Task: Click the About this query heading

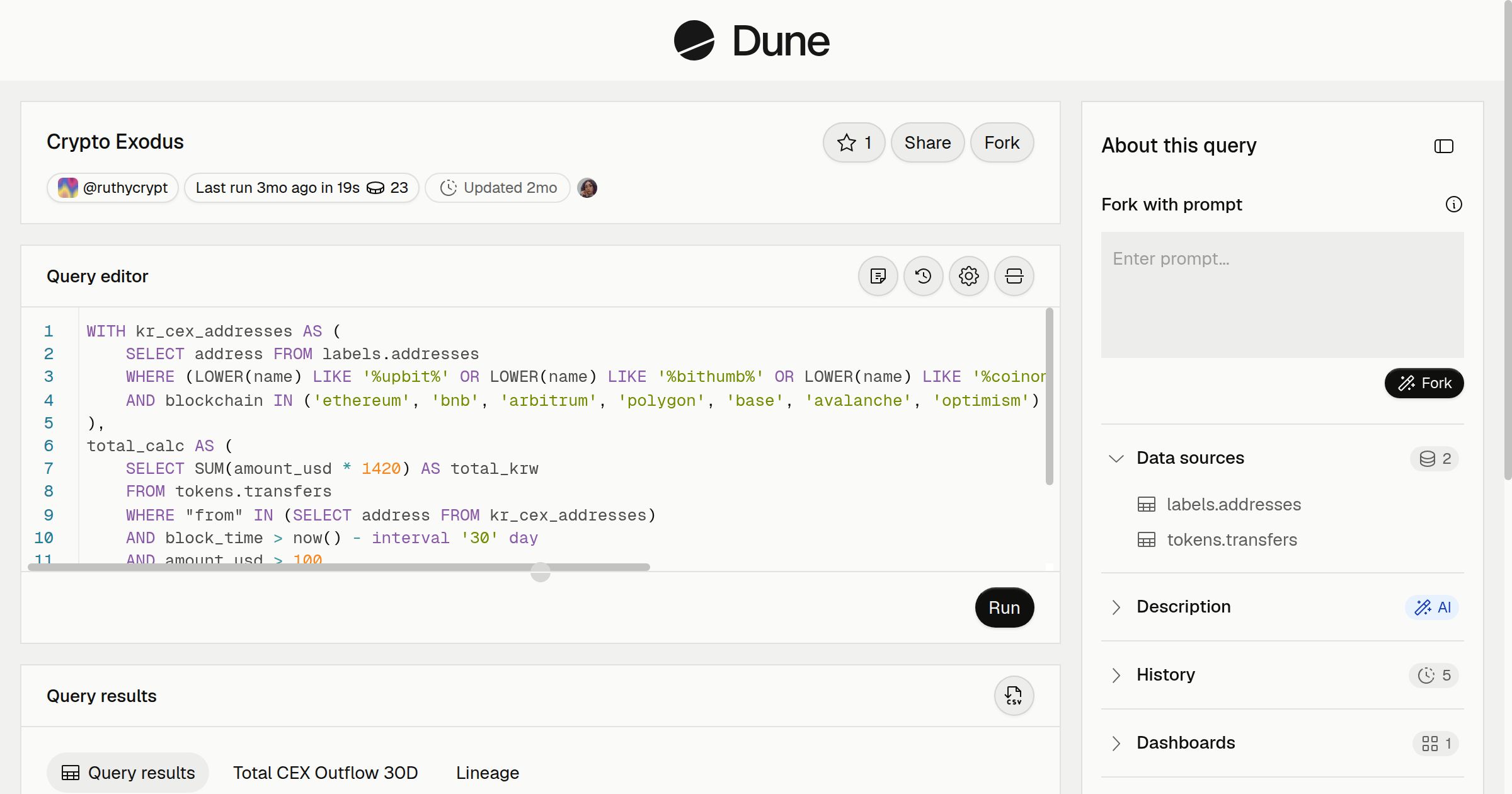Action: [x=1179, y=146]
